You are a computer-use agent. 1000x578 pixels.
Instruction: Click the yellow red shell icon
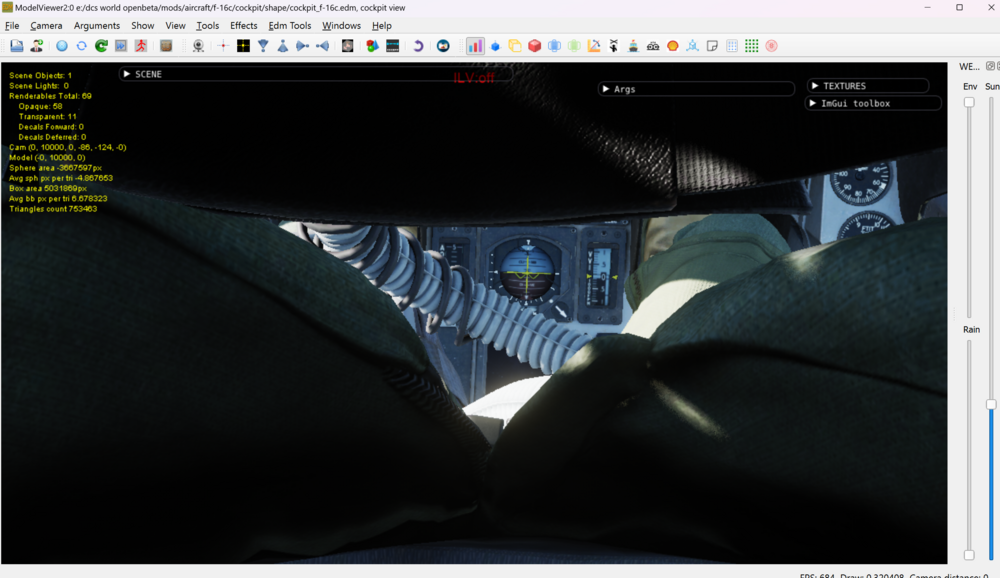(673, 46)
